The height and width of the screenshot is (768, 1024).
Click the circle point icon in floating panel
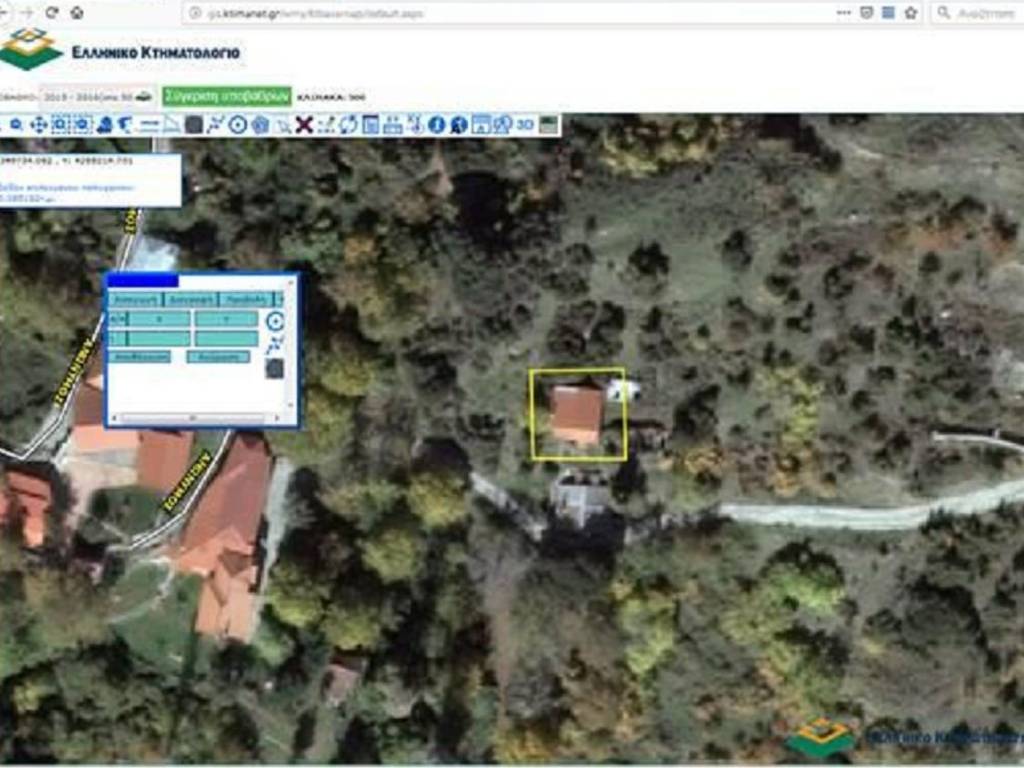coord(275,321)
